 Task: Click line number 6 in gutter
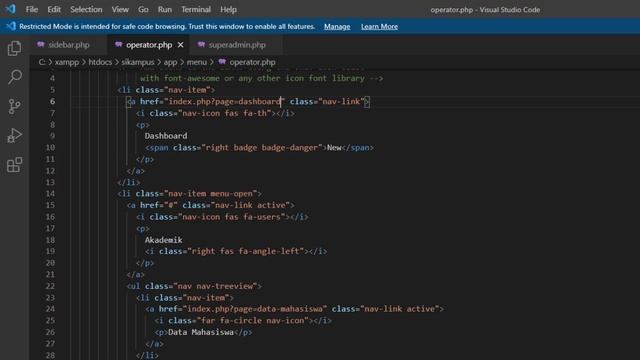pyautogui.click(x=52, y=101)
